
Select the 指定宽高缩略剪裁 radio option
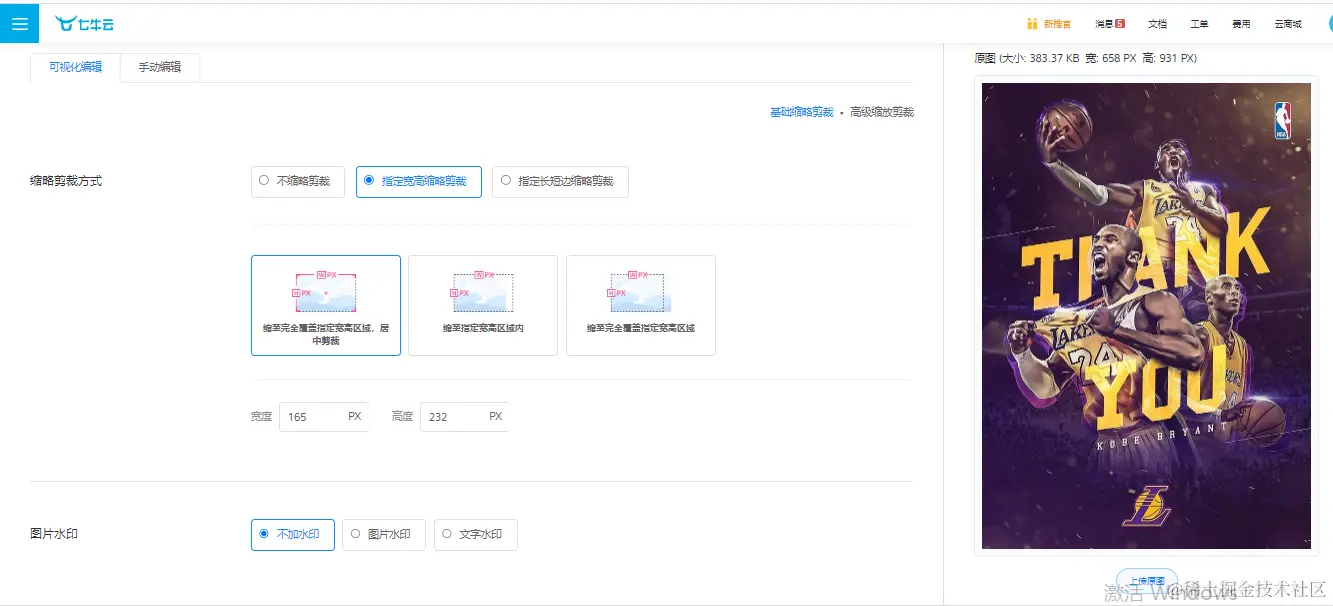[x=419, y=181]
